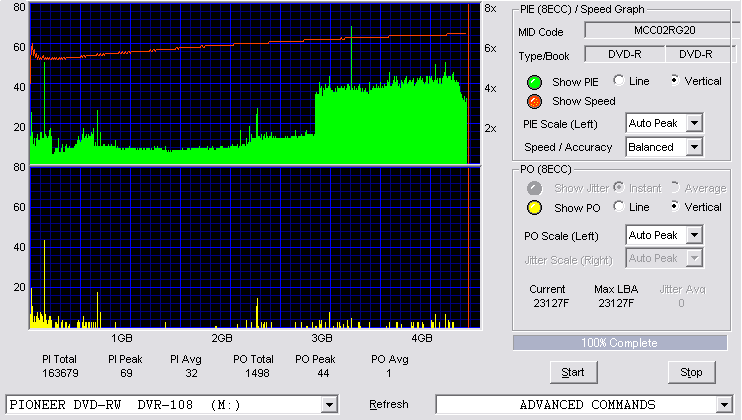Click the 100% Complete progress bar

coord(620,343)
